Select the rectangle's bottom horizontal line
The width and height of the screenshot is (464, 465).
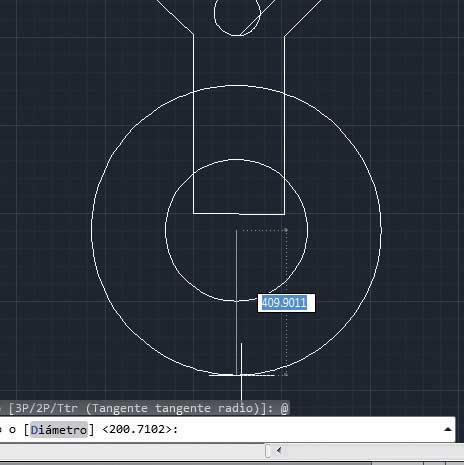[239, 214]
